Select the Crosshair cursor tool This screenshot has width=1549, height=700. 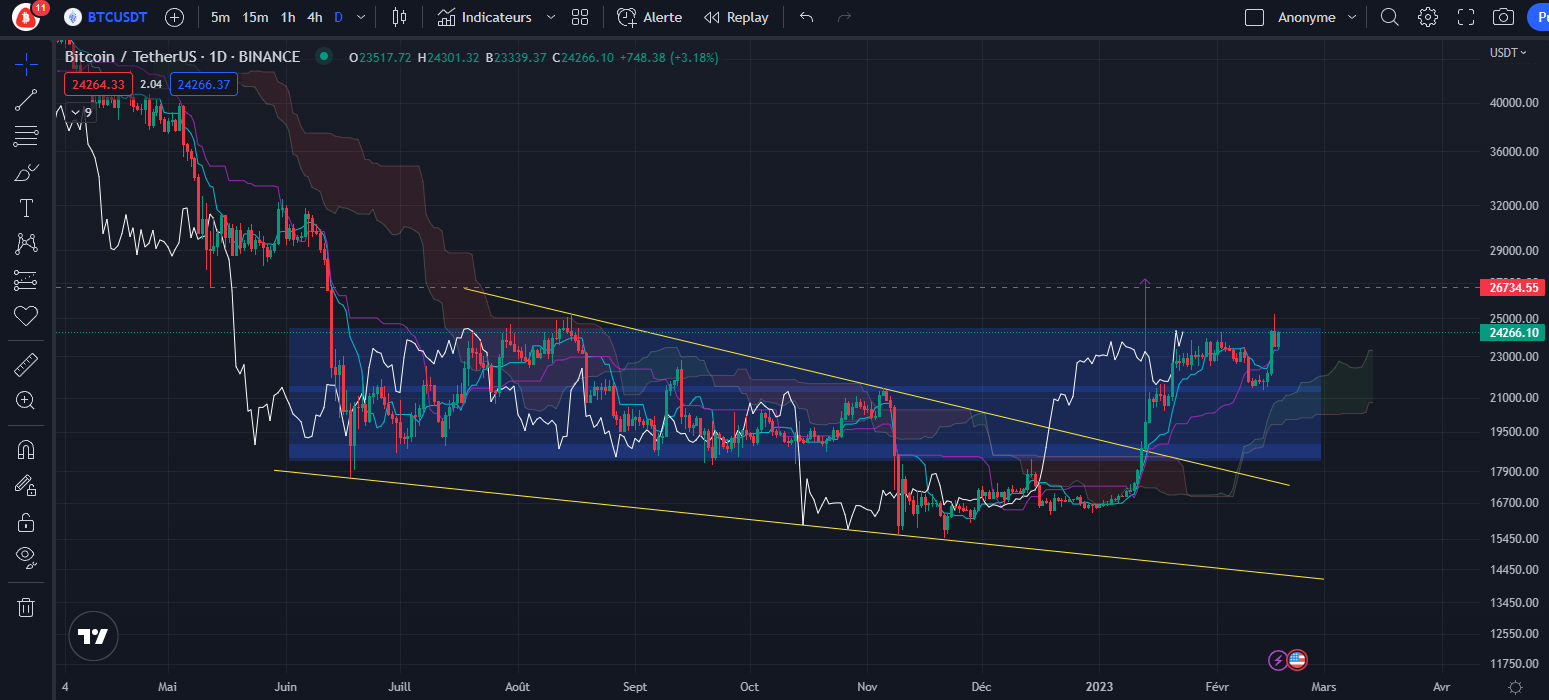(x=26, y=63)
